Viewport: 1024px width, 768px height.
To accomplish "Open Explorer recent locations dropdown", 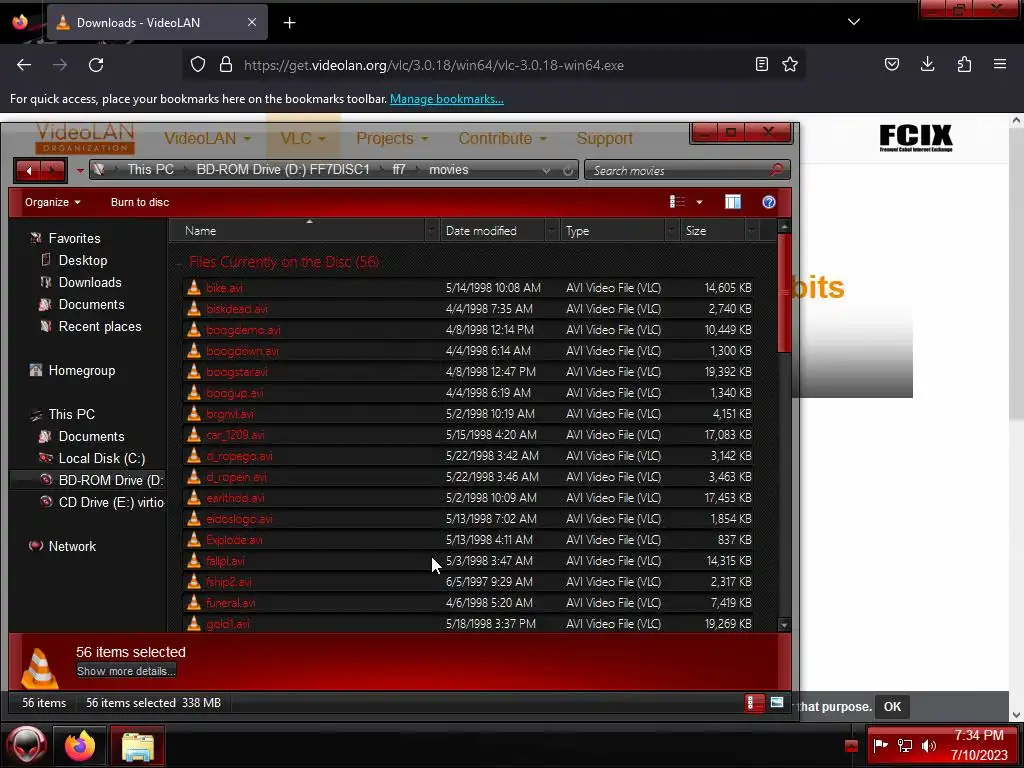I will tap(80, 171).
